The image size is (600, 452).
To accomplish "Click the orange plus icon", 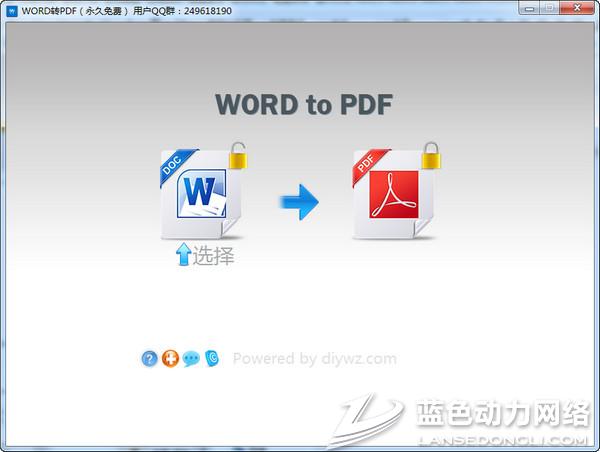I will [x=170, y=358].
